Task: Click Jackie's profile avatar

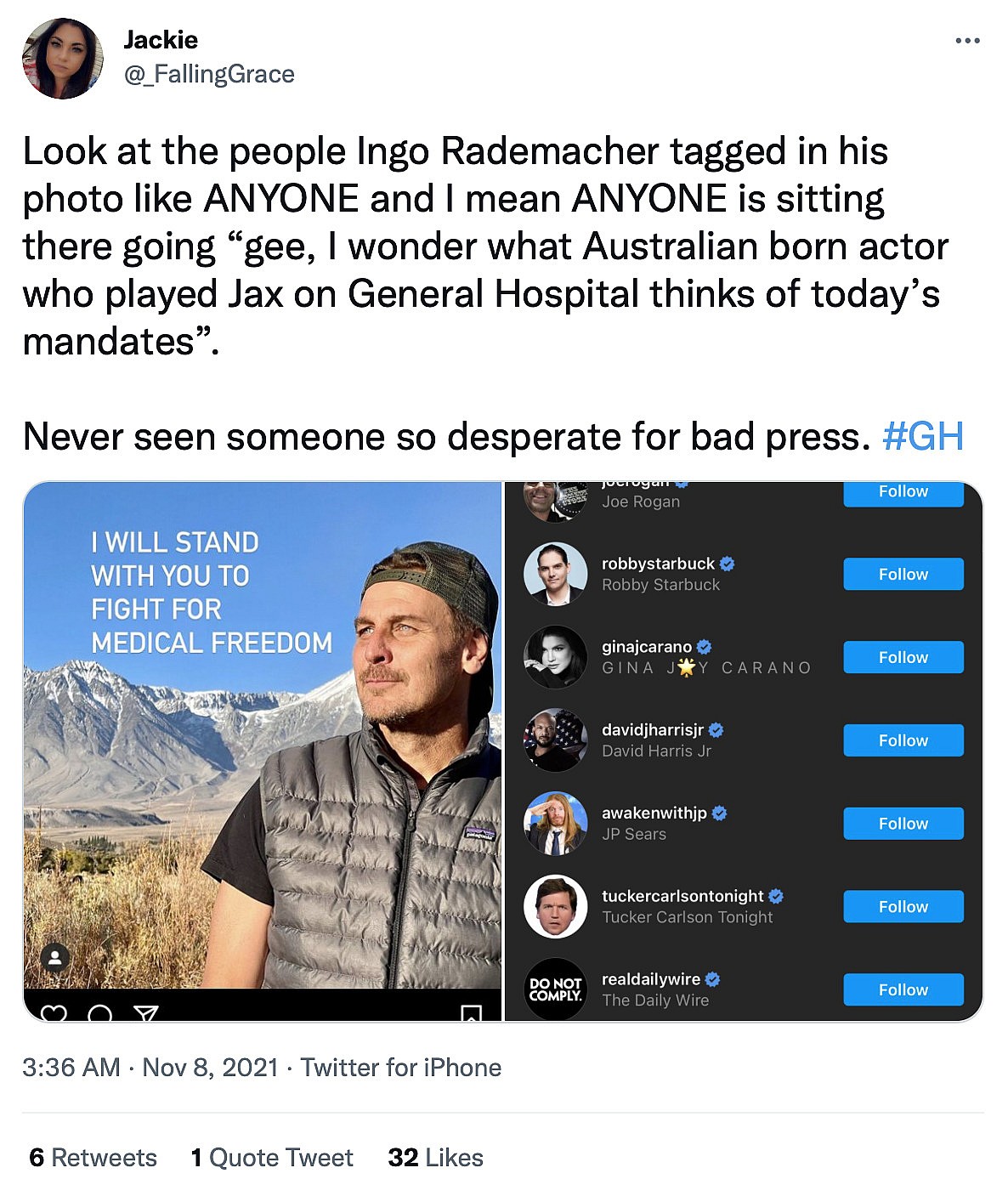Action: point(63,59)
